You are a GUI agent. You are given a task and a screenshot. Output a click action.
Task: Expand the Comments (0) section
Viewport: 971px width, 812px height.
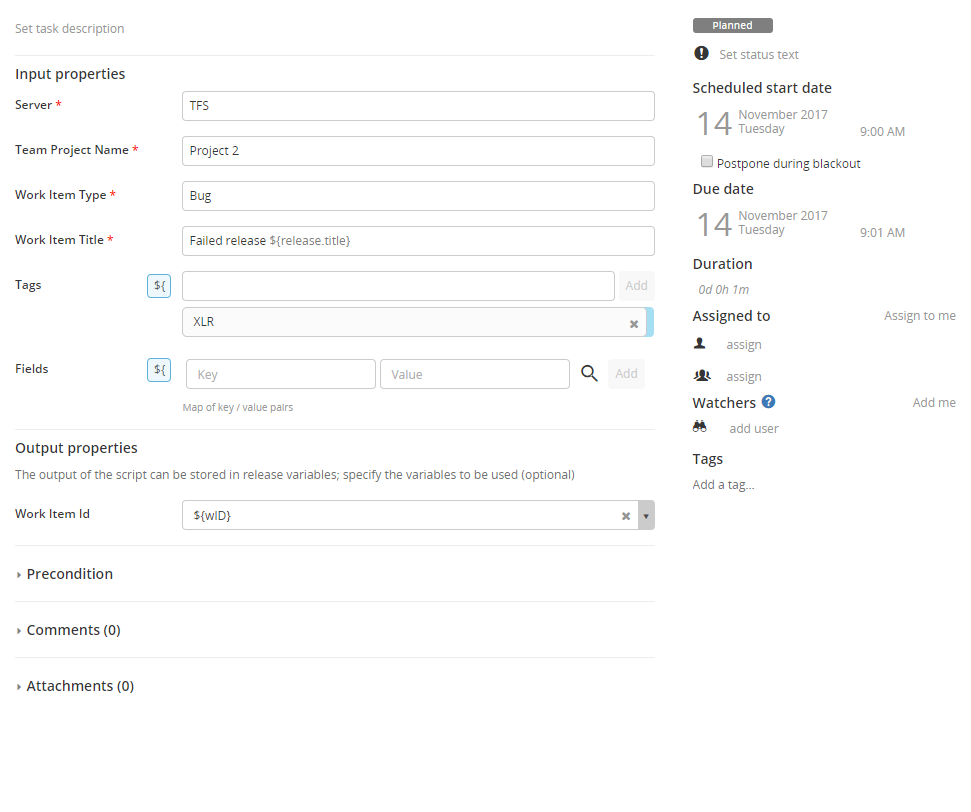(x=72, y=630)
